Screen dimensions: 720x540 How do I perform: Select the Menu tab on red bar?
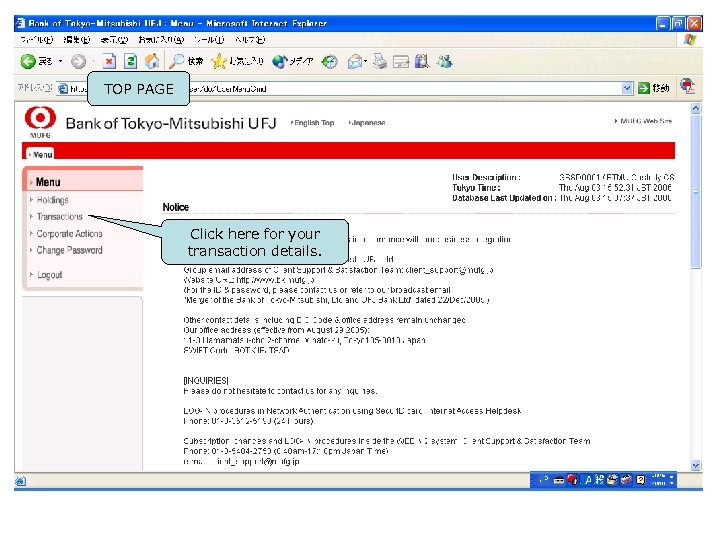coord(40,154)
